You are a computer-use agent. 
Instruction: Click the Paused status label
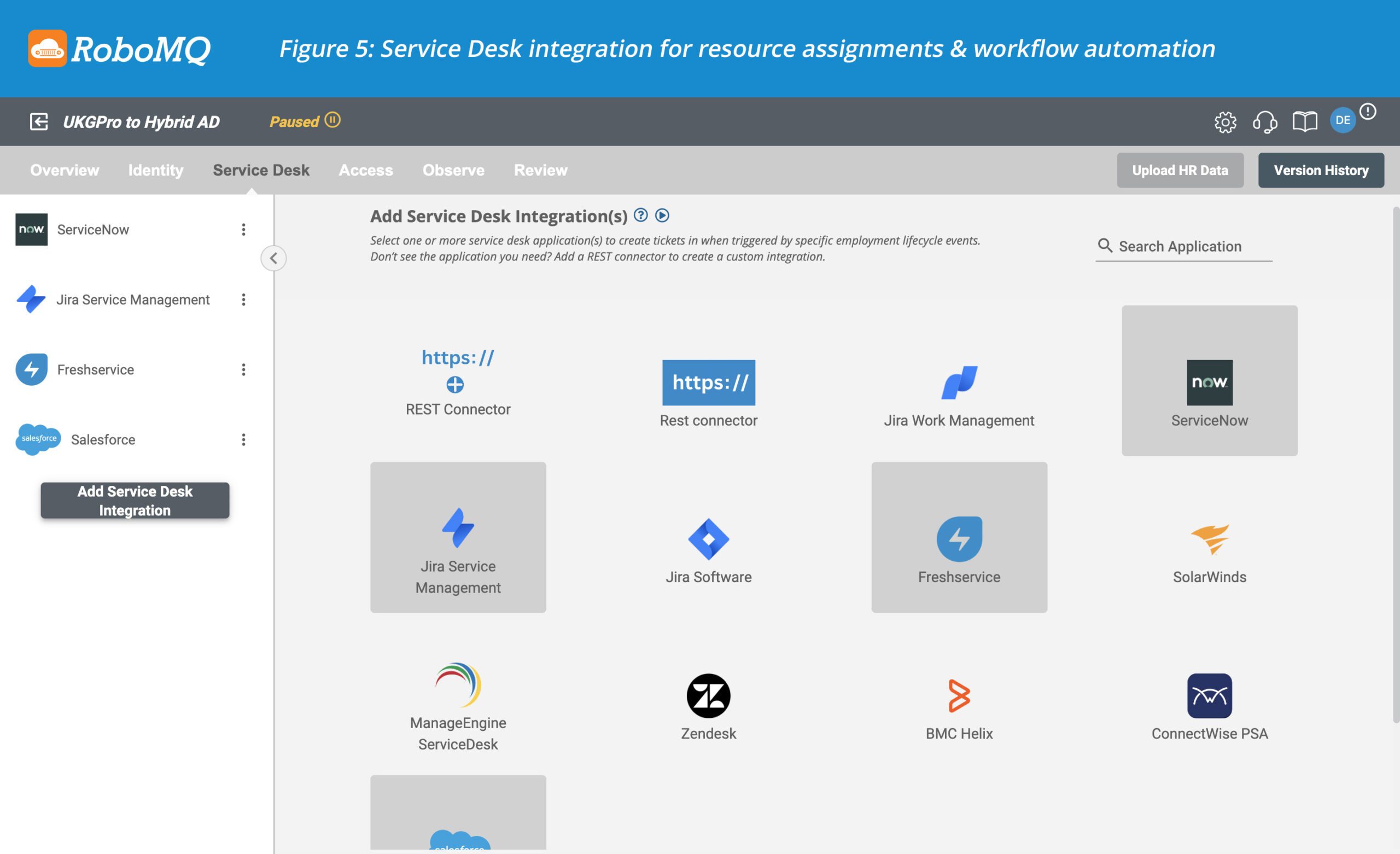pos(294,121)
